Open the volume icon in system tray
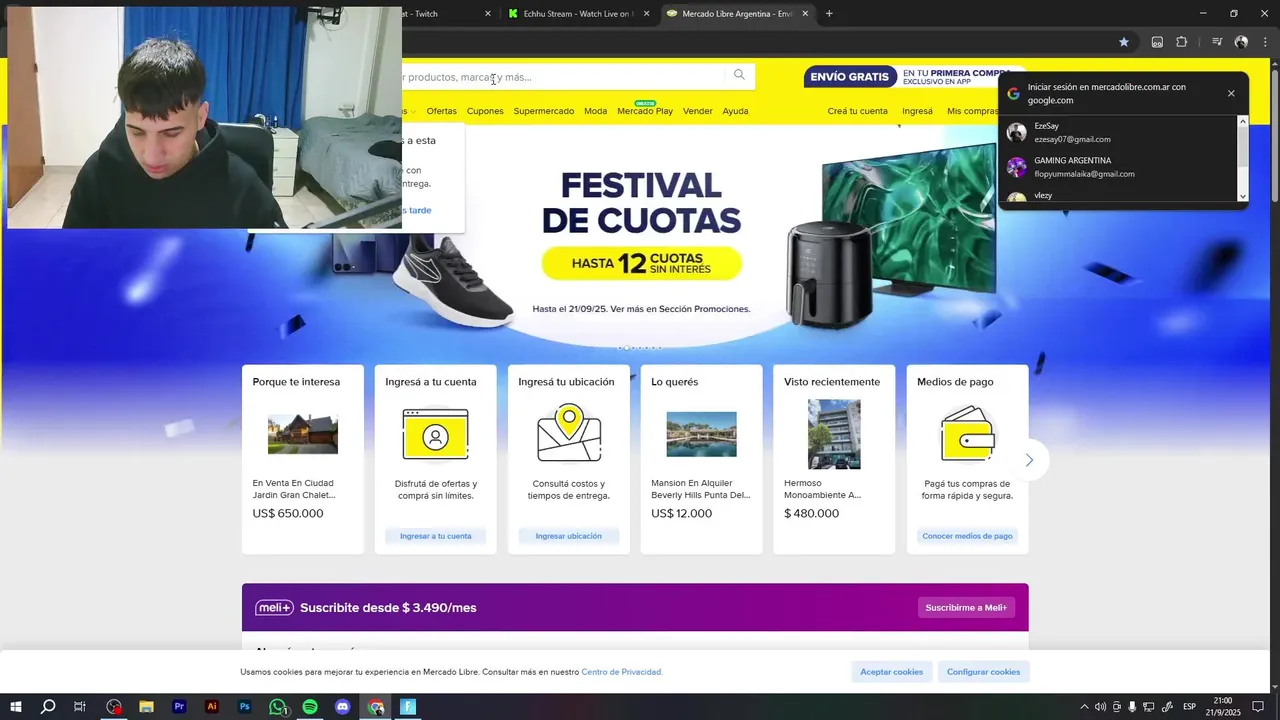The height and width of the screenshot is (720, 1280). point(1100,707)
